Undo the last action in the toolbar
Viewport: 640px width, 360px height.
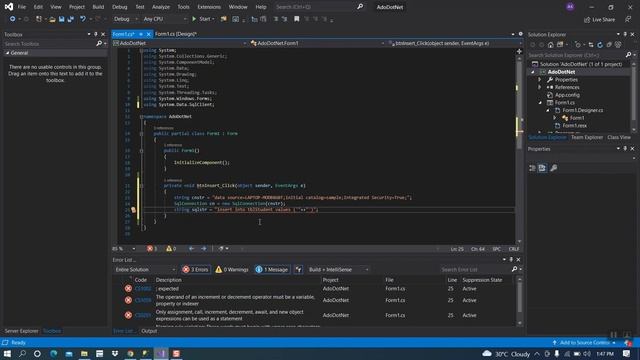pyautogui.click(x=83, y=19)
